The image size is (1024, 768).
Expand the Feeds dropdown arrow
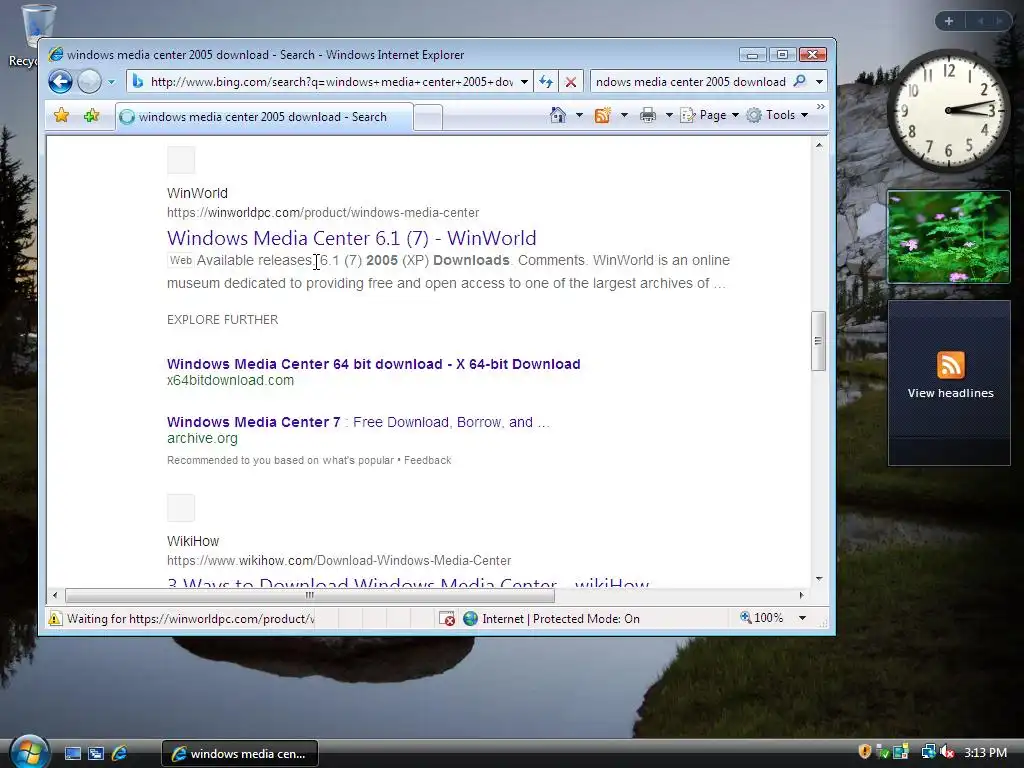(624, 115)
